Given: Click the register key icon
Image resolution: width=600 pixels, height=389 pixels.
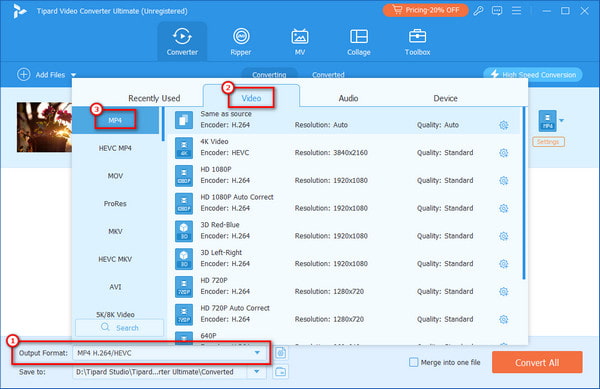Looking at the screenshot, I should pos(478,11).
